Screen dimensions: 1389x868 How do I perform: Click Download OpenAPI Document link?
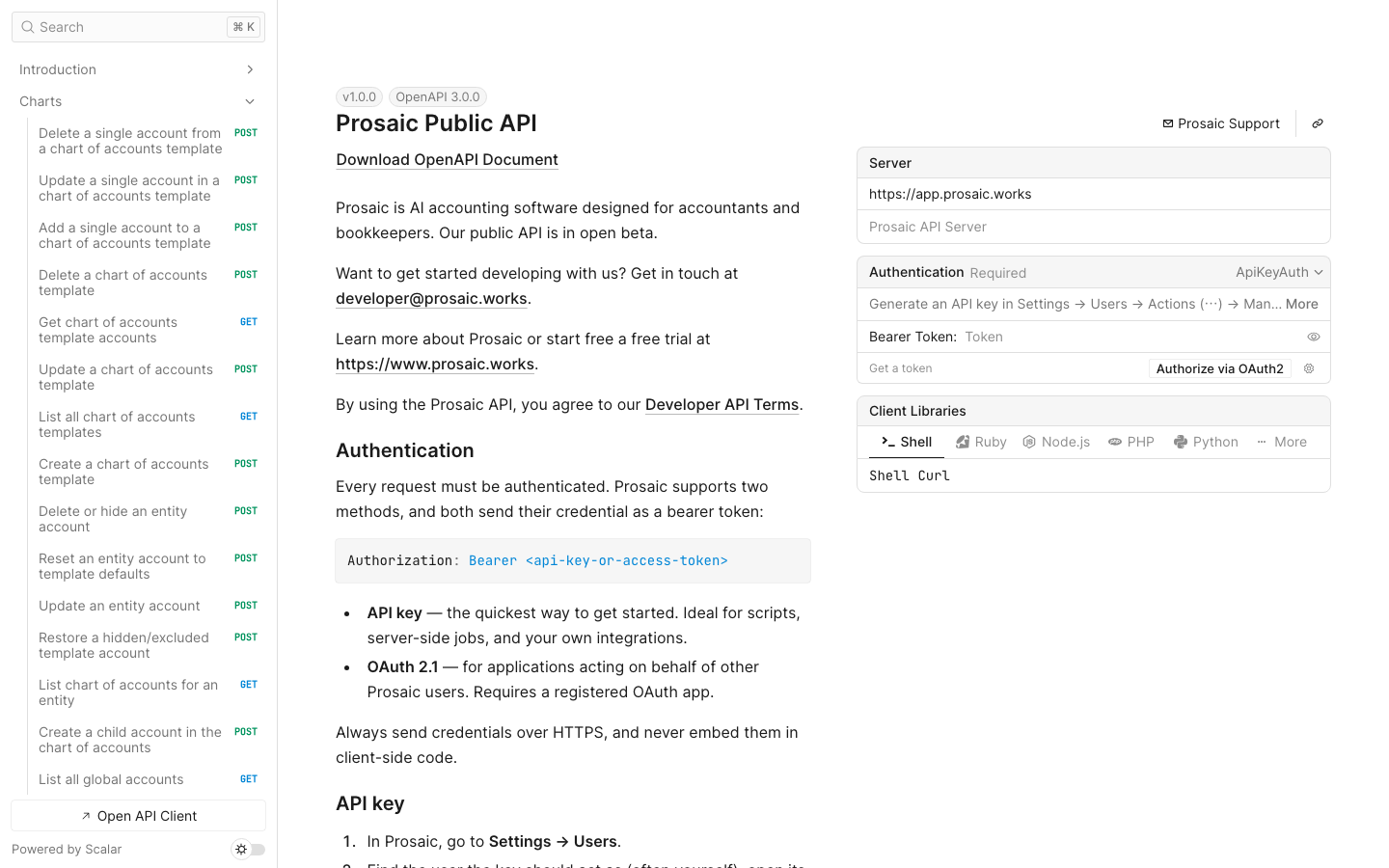pos(447,160)
